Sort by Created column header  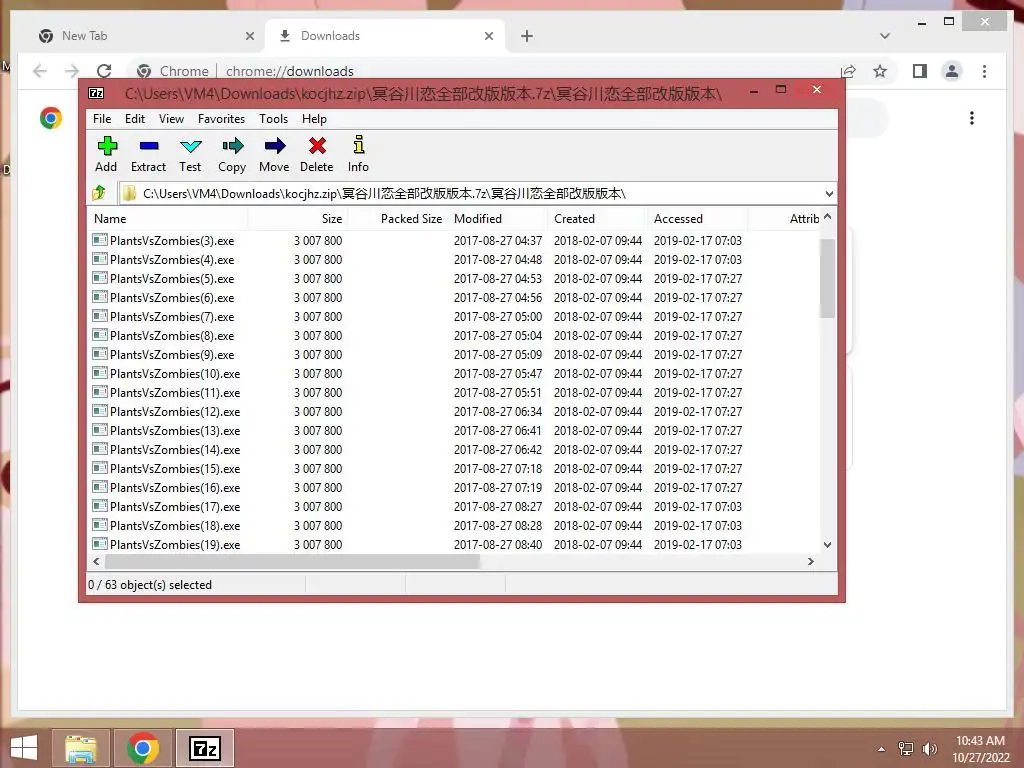pos(598,219)
